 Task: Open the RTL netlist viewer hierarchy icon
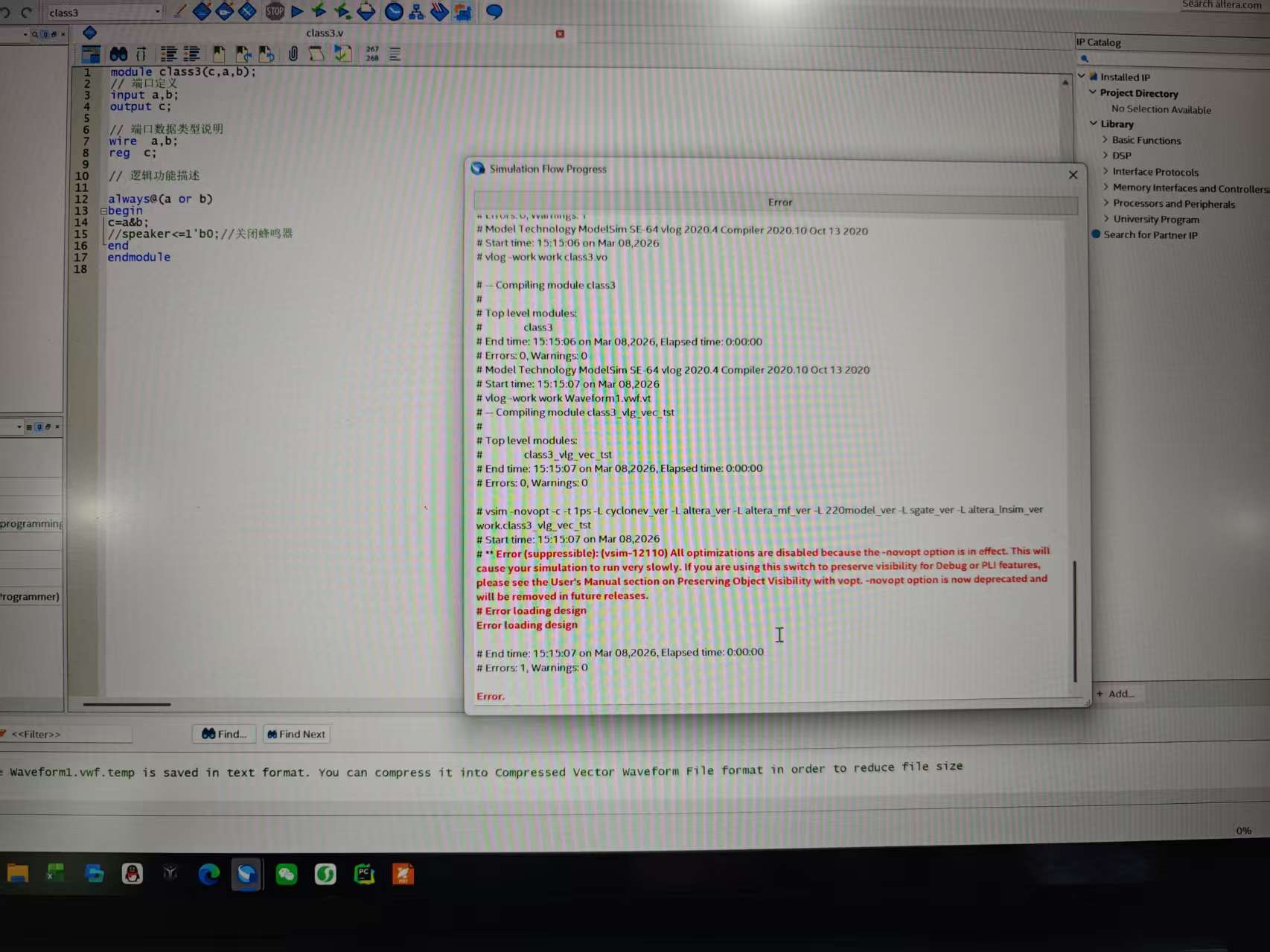click(417, 12)
